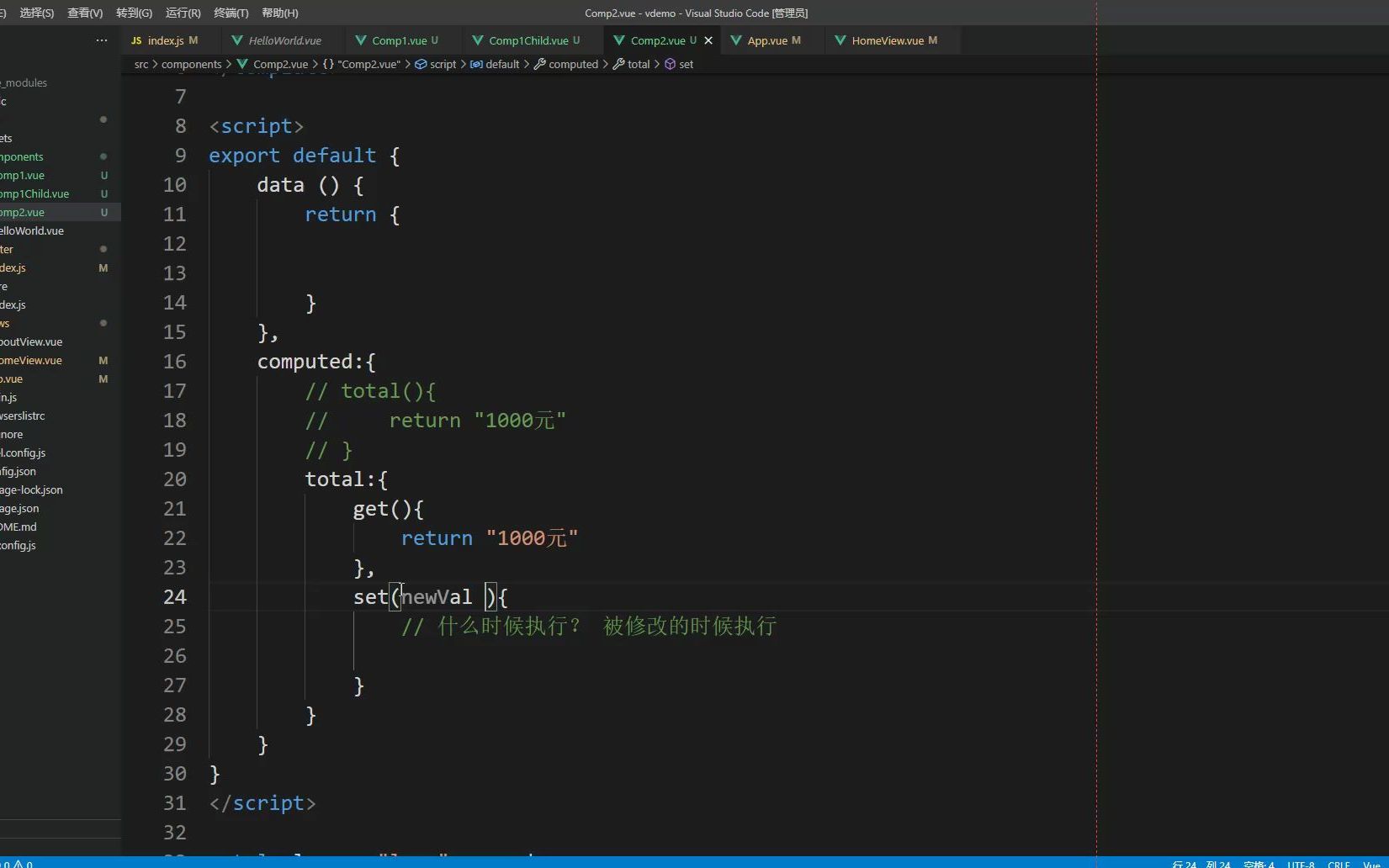Click the variable icon beside default breadcrumb
The width and height of the screenshot is (1389, 868).
click(476, 64)
